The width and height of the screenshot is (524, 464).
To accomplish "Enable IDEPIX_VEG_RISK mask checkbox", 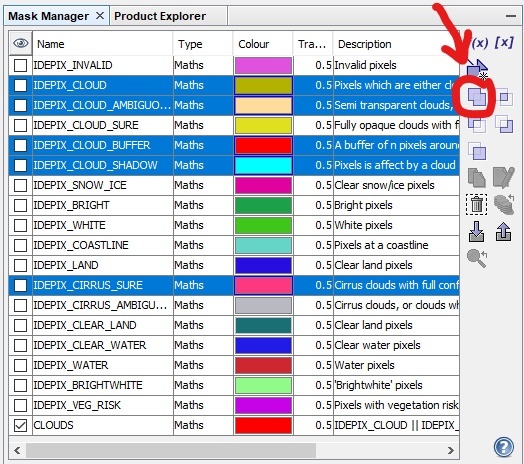I will 20,405.
